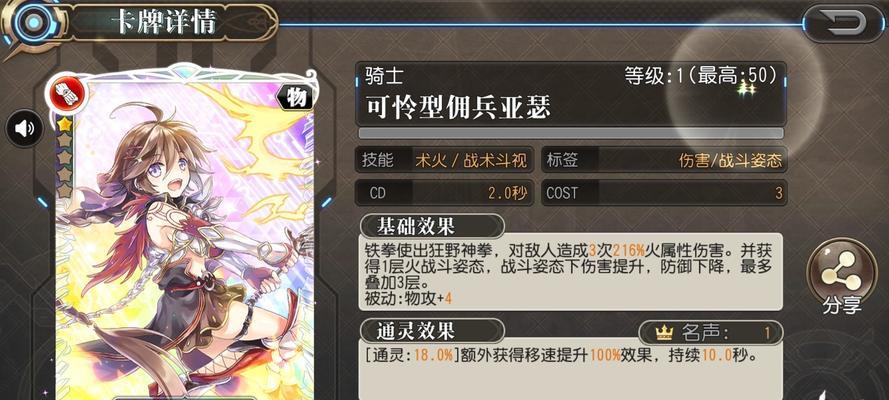Tap the card name 可怜型佣兵亚瑟
This screenshot has width=889, height=400.
point(458,106)
